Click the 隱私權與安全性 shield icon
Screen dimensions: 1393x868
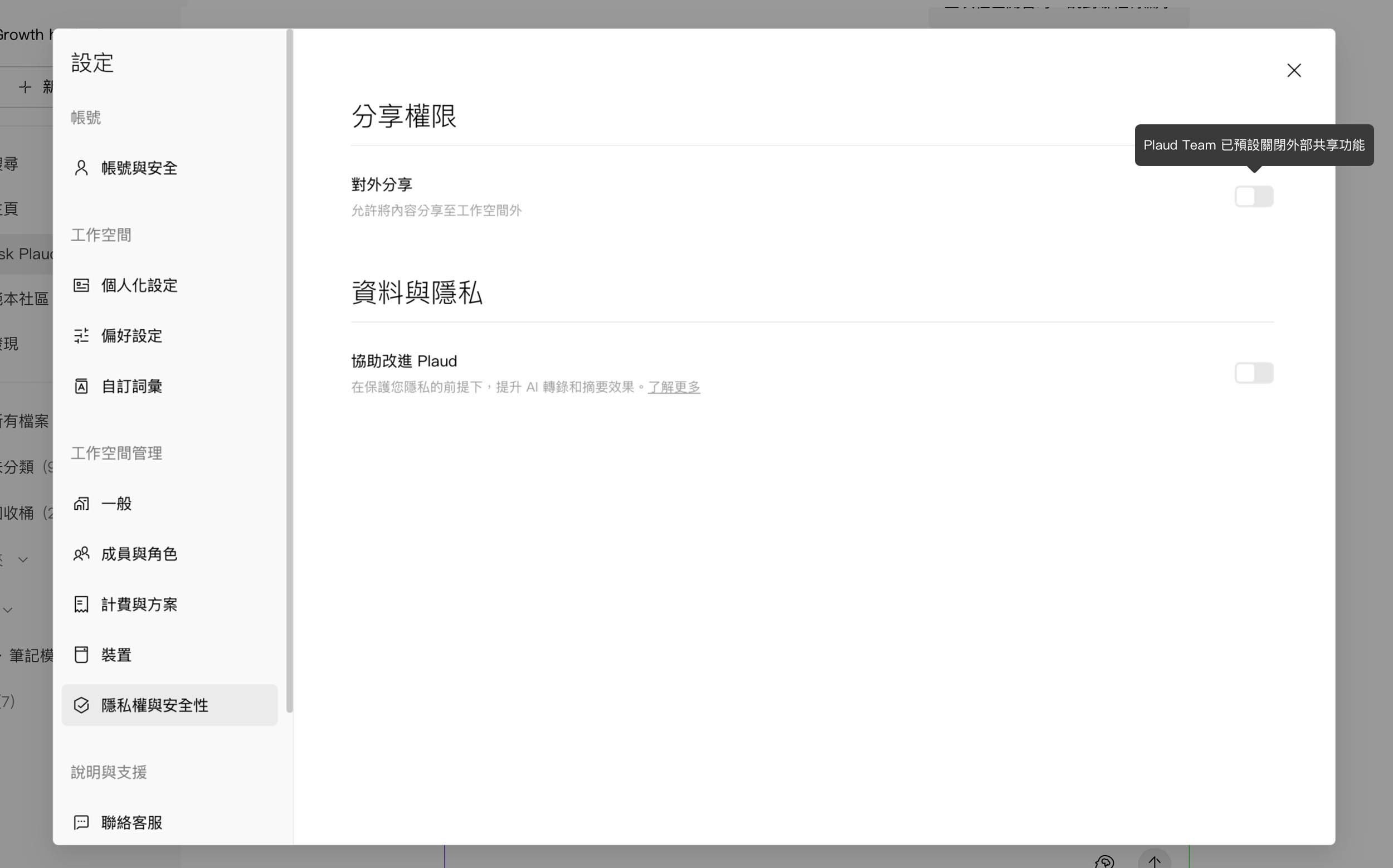(81, 705)
